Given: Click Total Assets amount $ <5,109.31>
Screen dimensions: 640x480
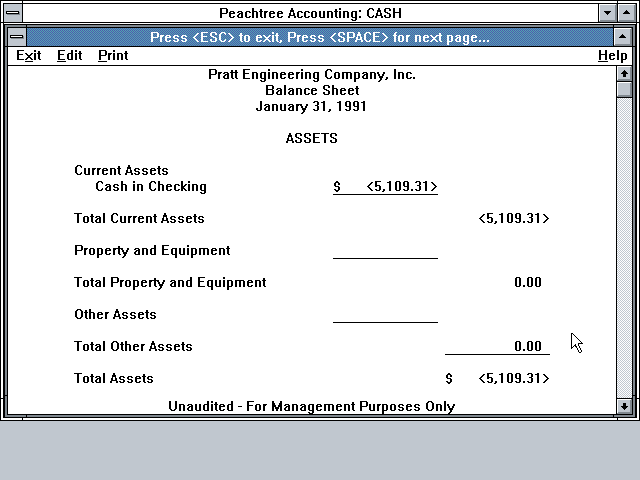Looking at the screenshot, I should point(498,378).
